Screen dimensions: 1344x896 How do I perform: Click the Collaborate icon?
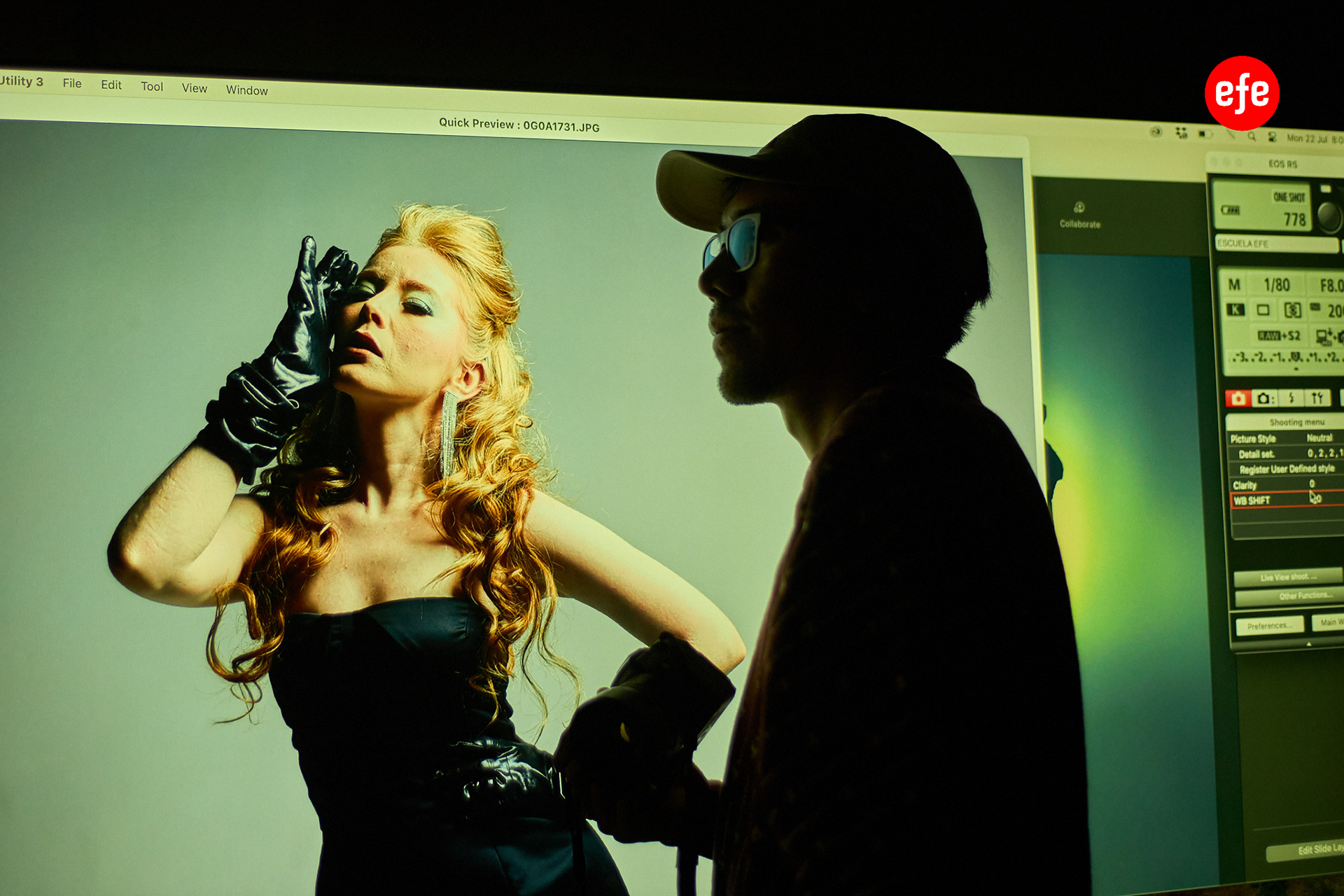1079,209
